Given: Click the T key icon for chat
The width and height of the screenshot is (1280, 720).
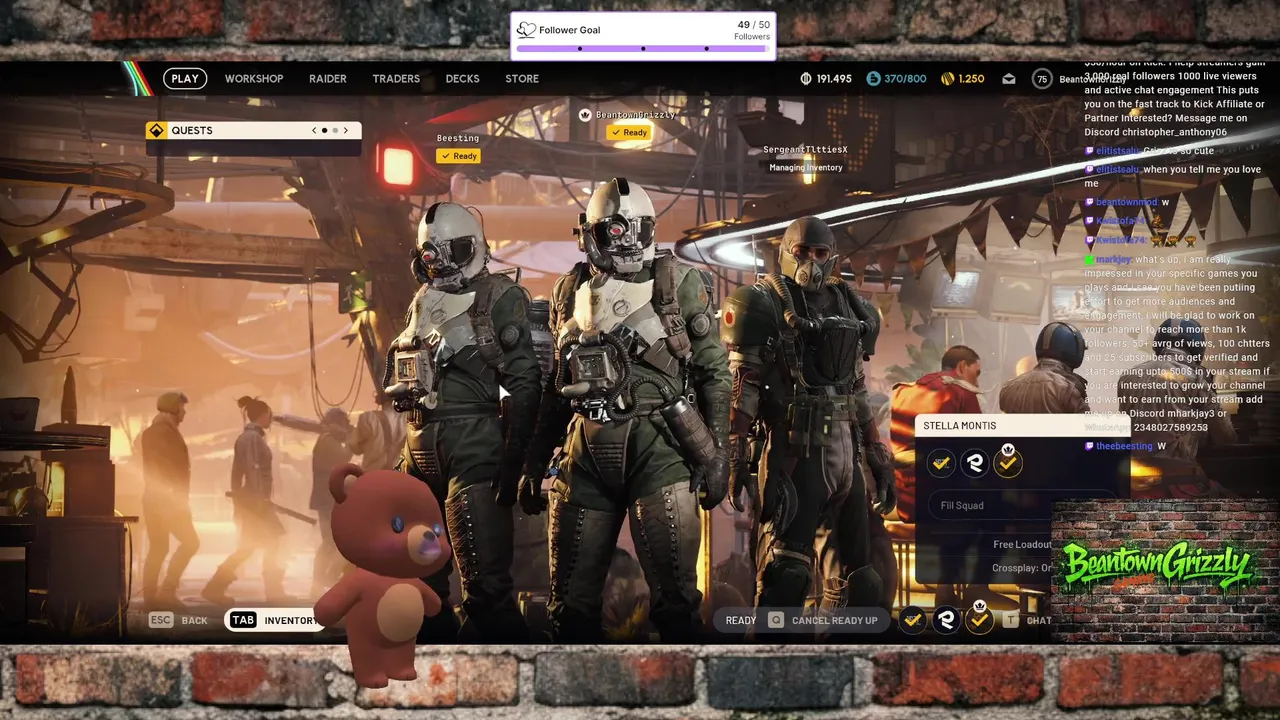Looking at the screenshot, I should coord(1011,620).
